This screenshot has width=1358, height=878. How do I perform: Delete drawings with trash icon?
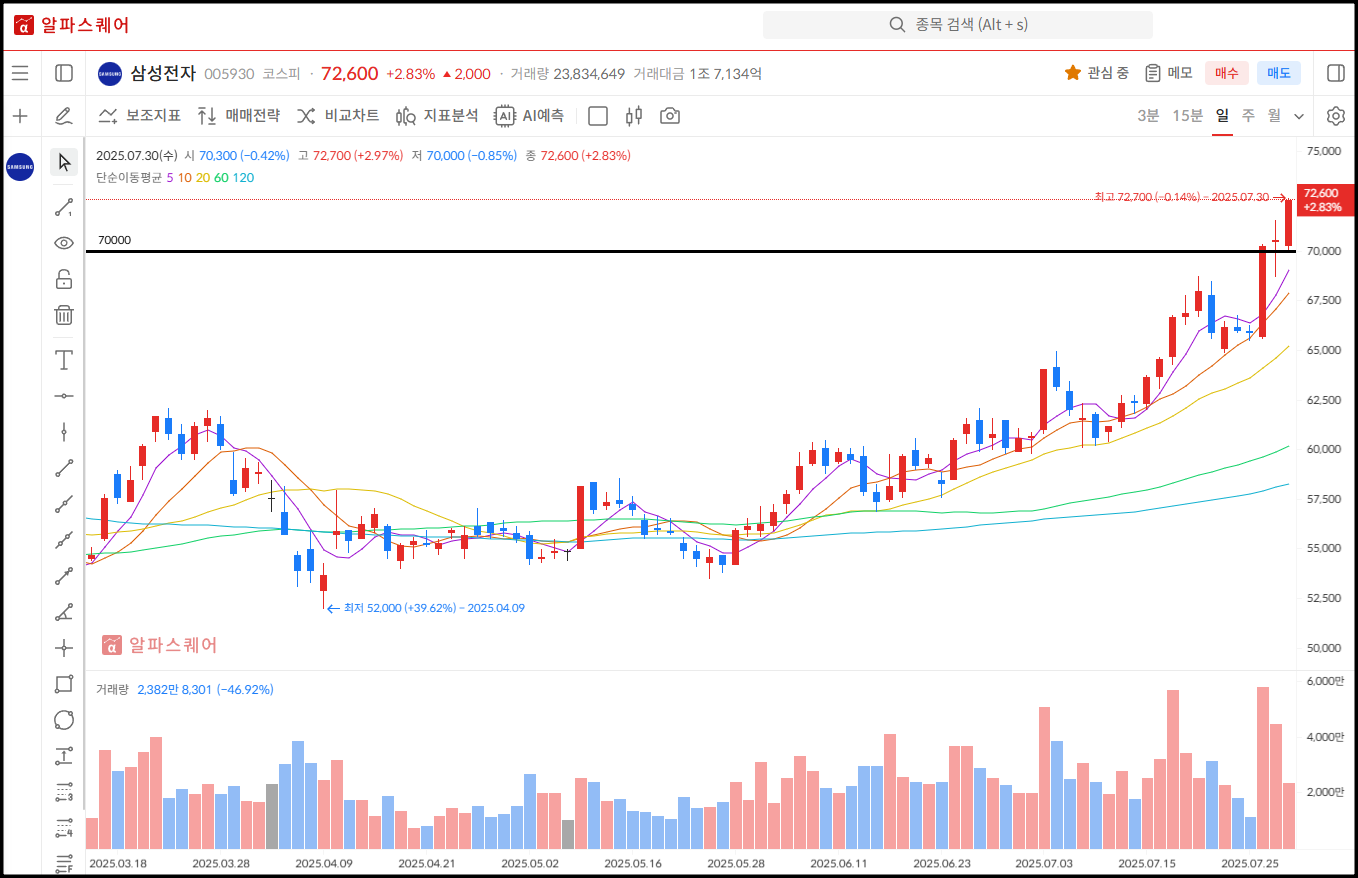64,315
